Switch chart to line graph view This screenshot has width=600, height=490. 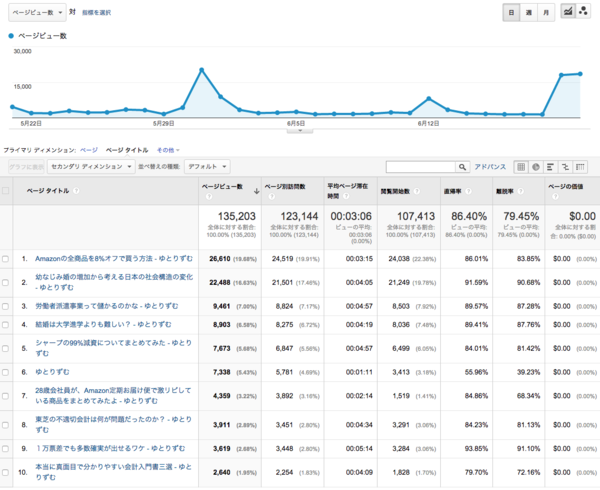tap(568, 11)
